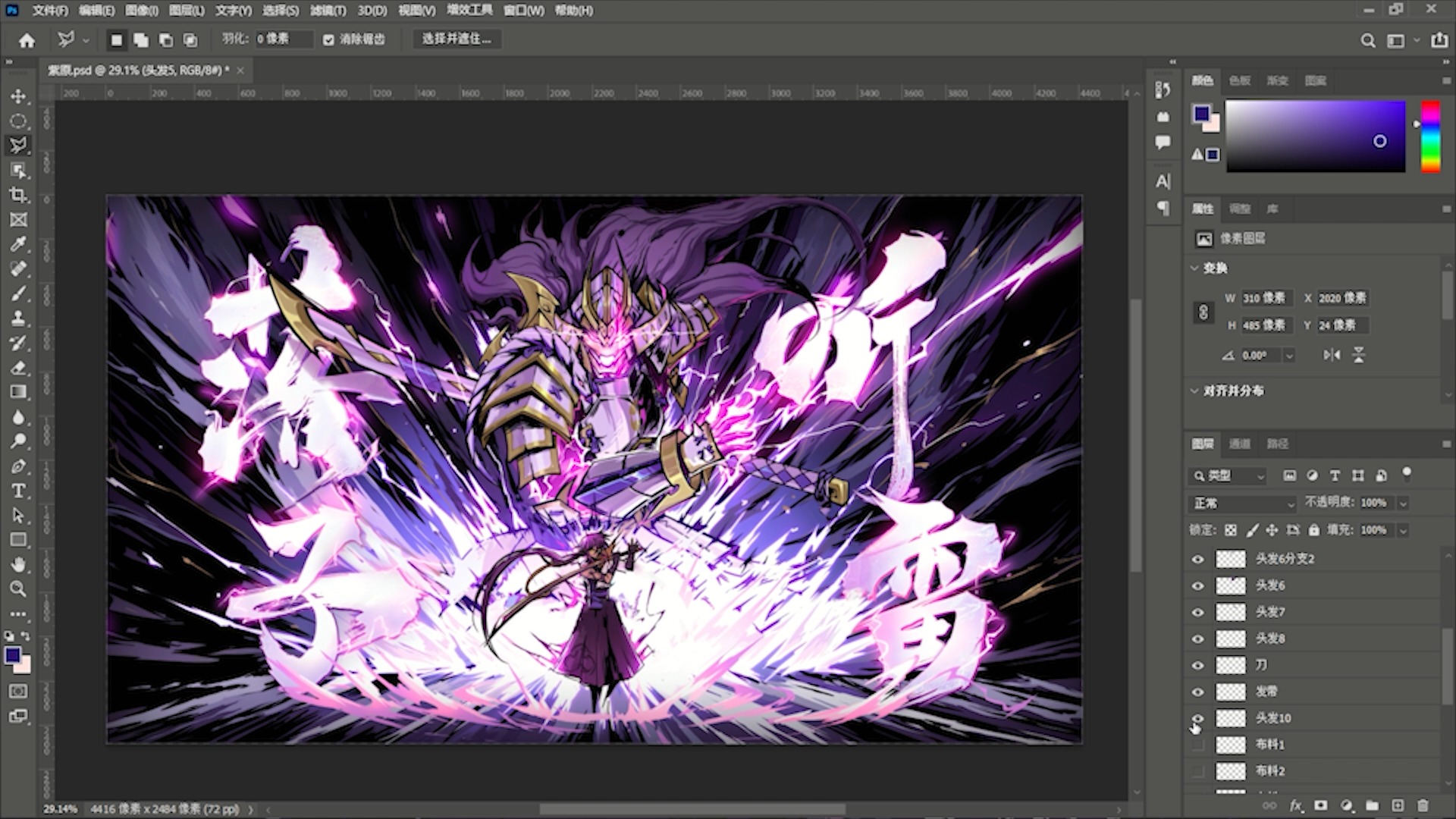Select the Eyedropper tool

tap(18, 244)
